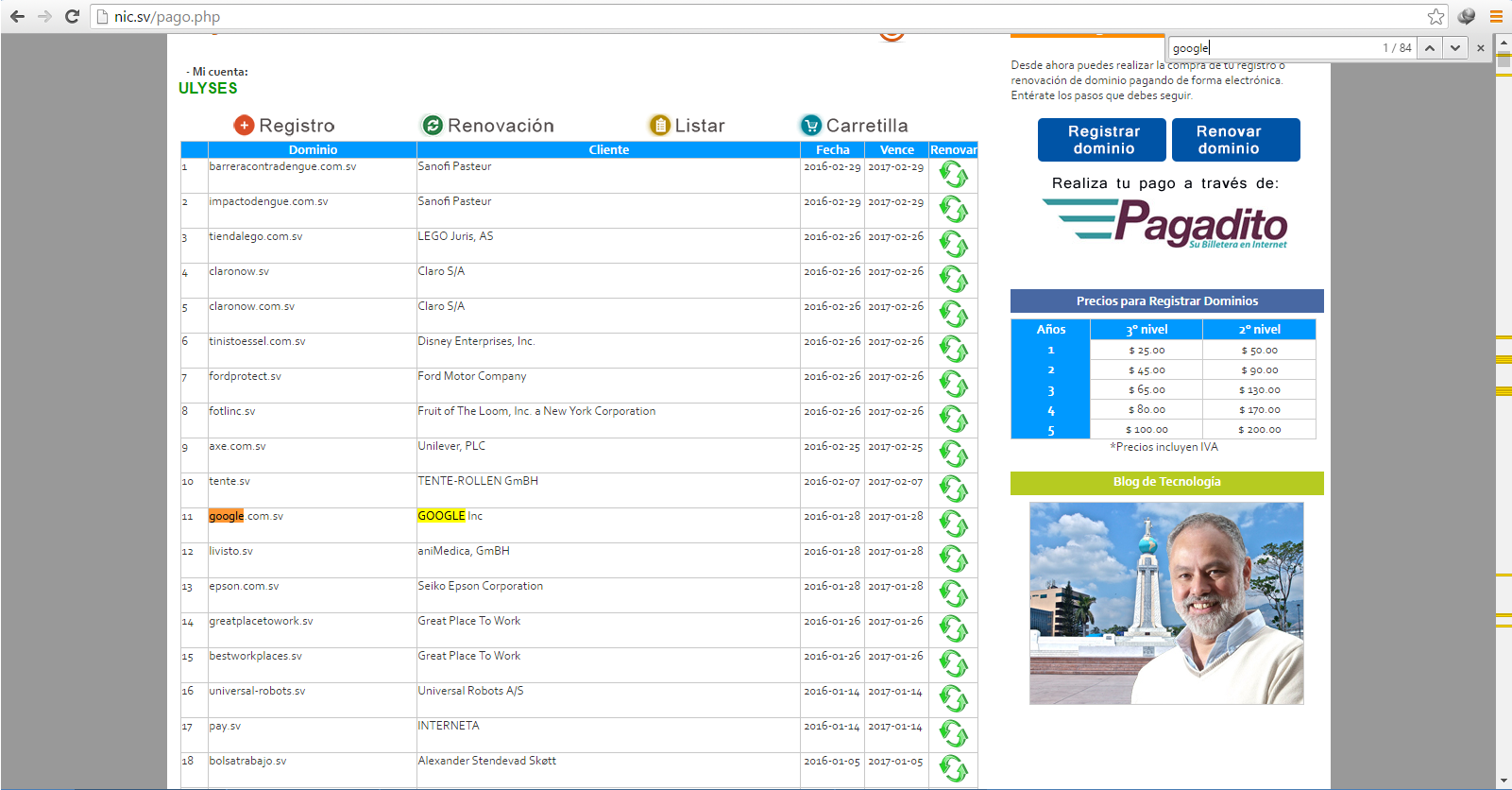Renew epson.com.sv with green icon

coord(953,594)
